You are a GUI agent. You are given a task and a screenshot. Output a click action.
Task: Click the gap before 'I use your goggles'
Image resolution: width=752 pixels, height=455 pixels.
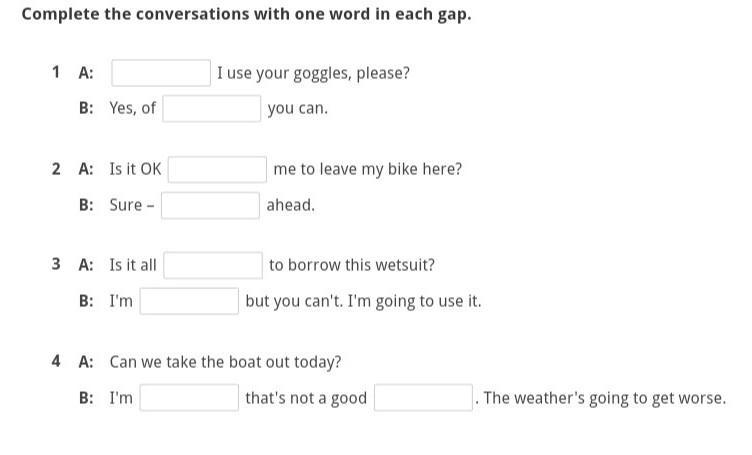click(x=161, y=73)
